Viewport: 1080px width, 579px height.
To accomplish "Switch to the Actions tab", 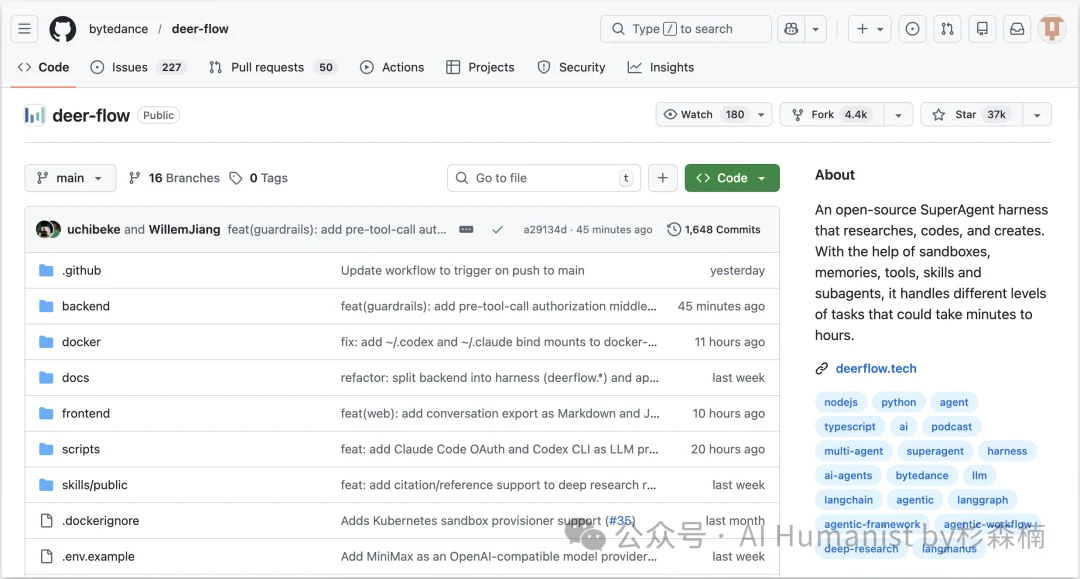I will point(392,67).
